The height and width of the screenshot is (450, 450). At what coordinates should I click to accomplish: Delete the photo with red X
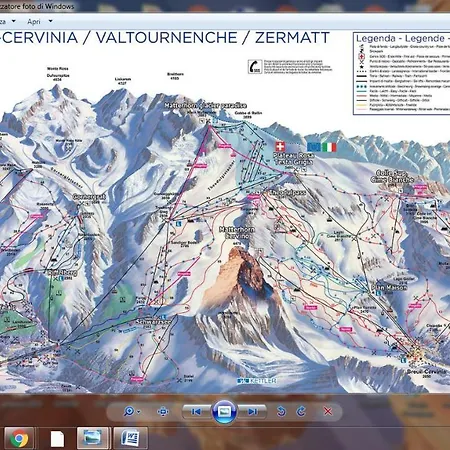coord(328,412)
